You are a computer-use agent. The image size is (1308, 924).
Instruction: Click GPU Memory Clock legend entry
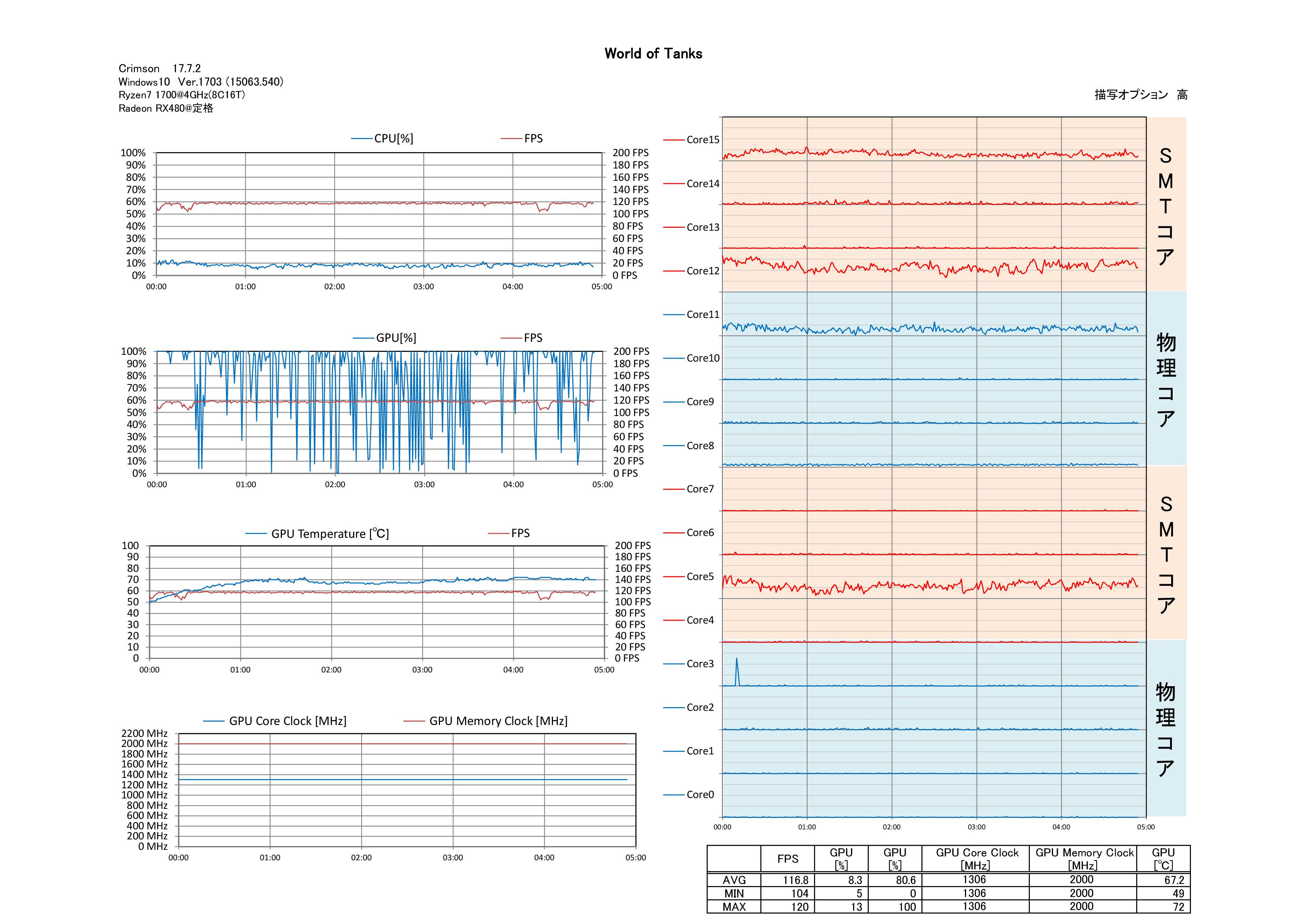coord(498,721)
